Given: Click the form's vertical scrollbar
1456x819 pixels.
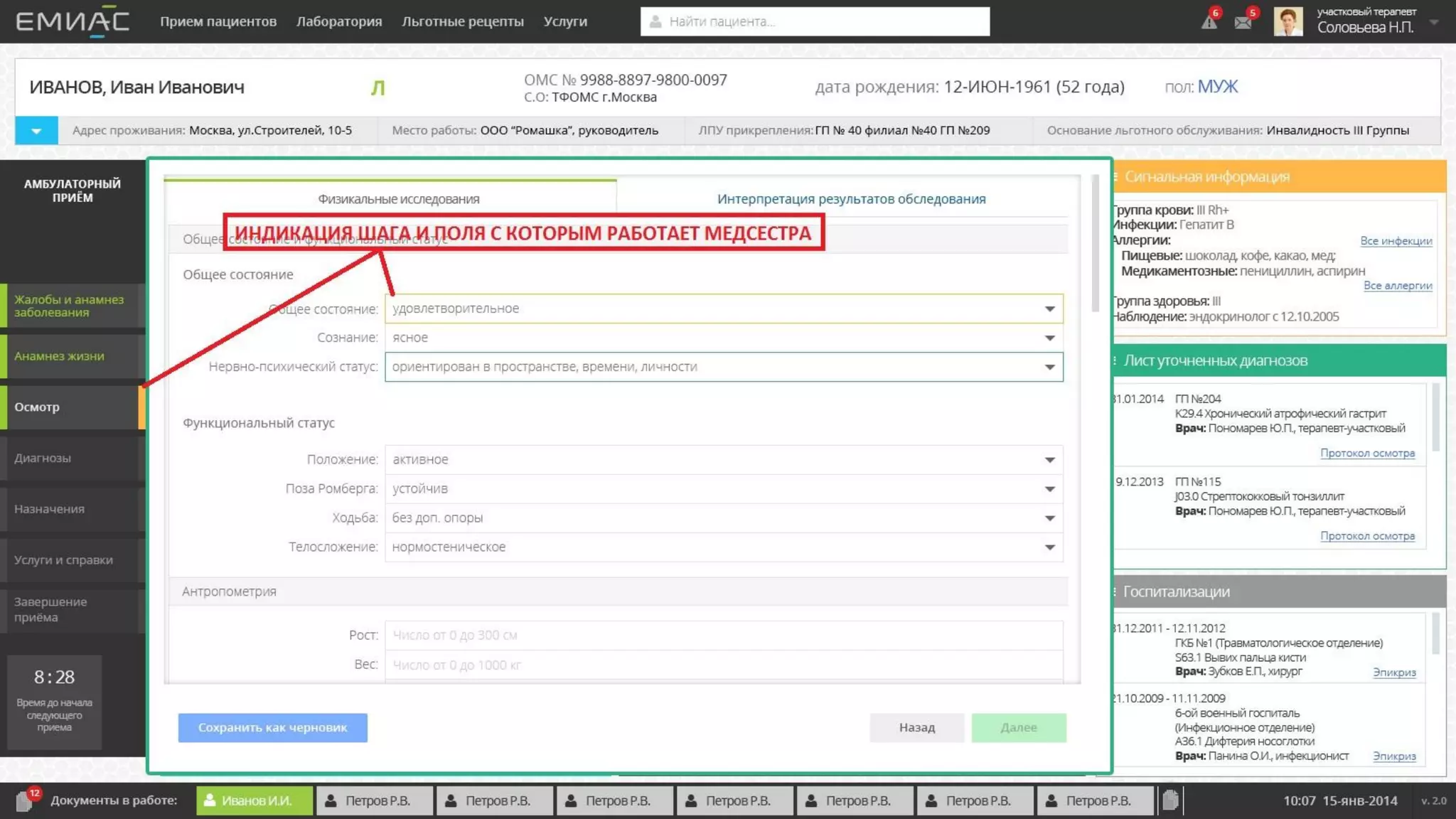Looking at the screenshot, I should coord(1095,242).
